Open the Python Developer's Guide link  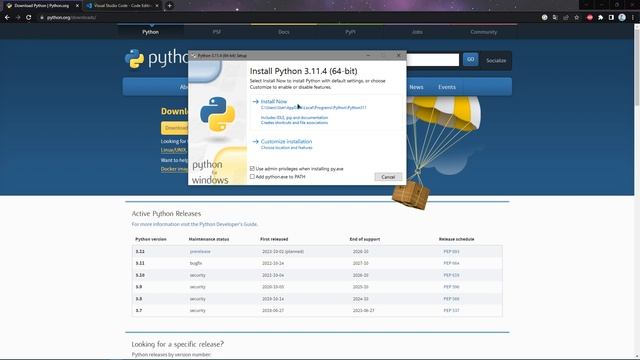(x=228, y=224)
